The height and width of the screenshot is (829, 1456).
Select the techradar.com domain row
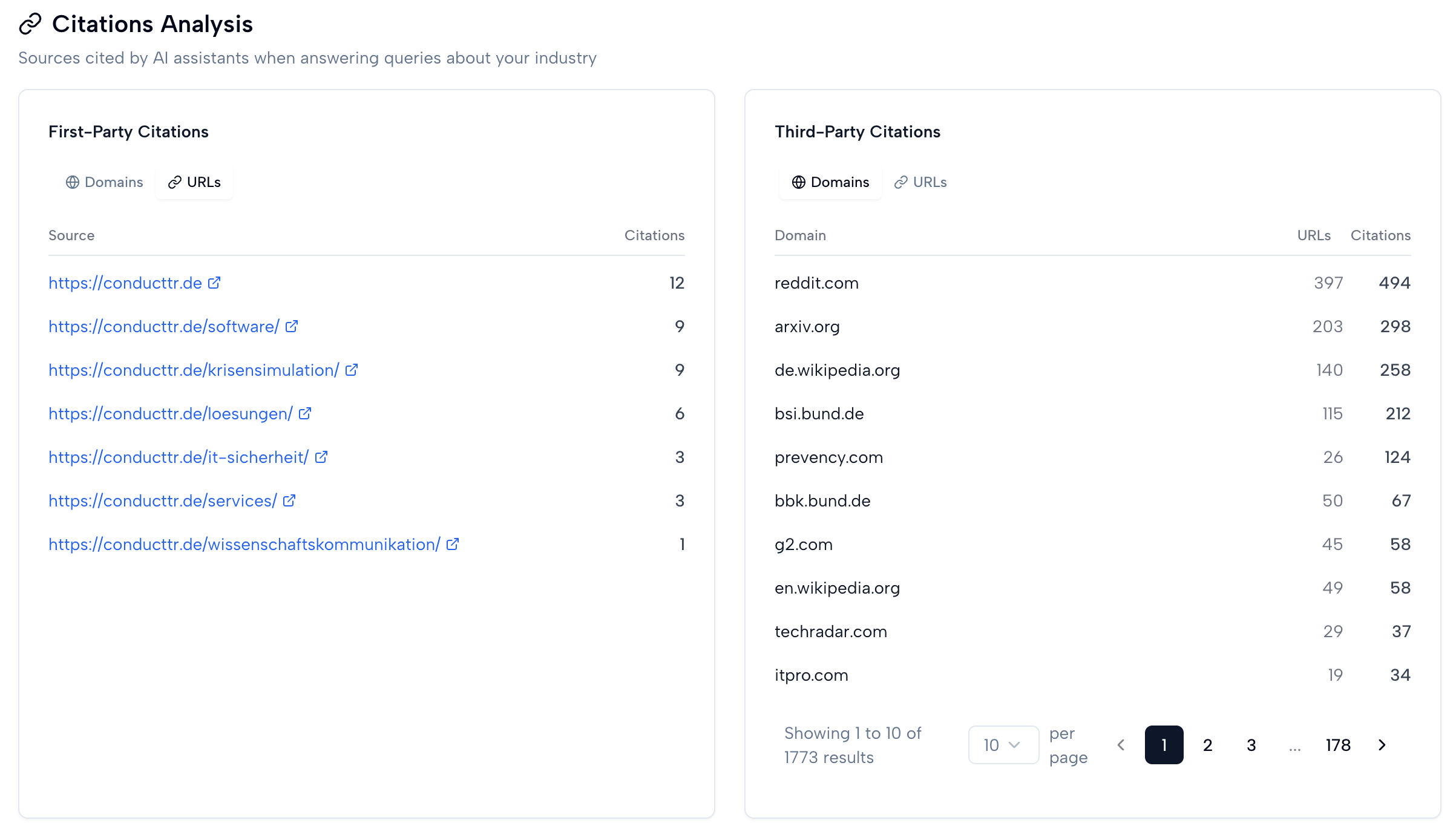pyautogui.click(x=1093, y=631)
